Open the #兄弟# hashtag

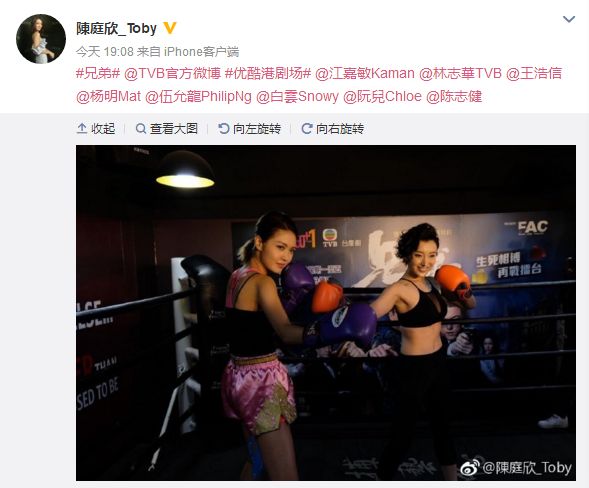point(98,73)
